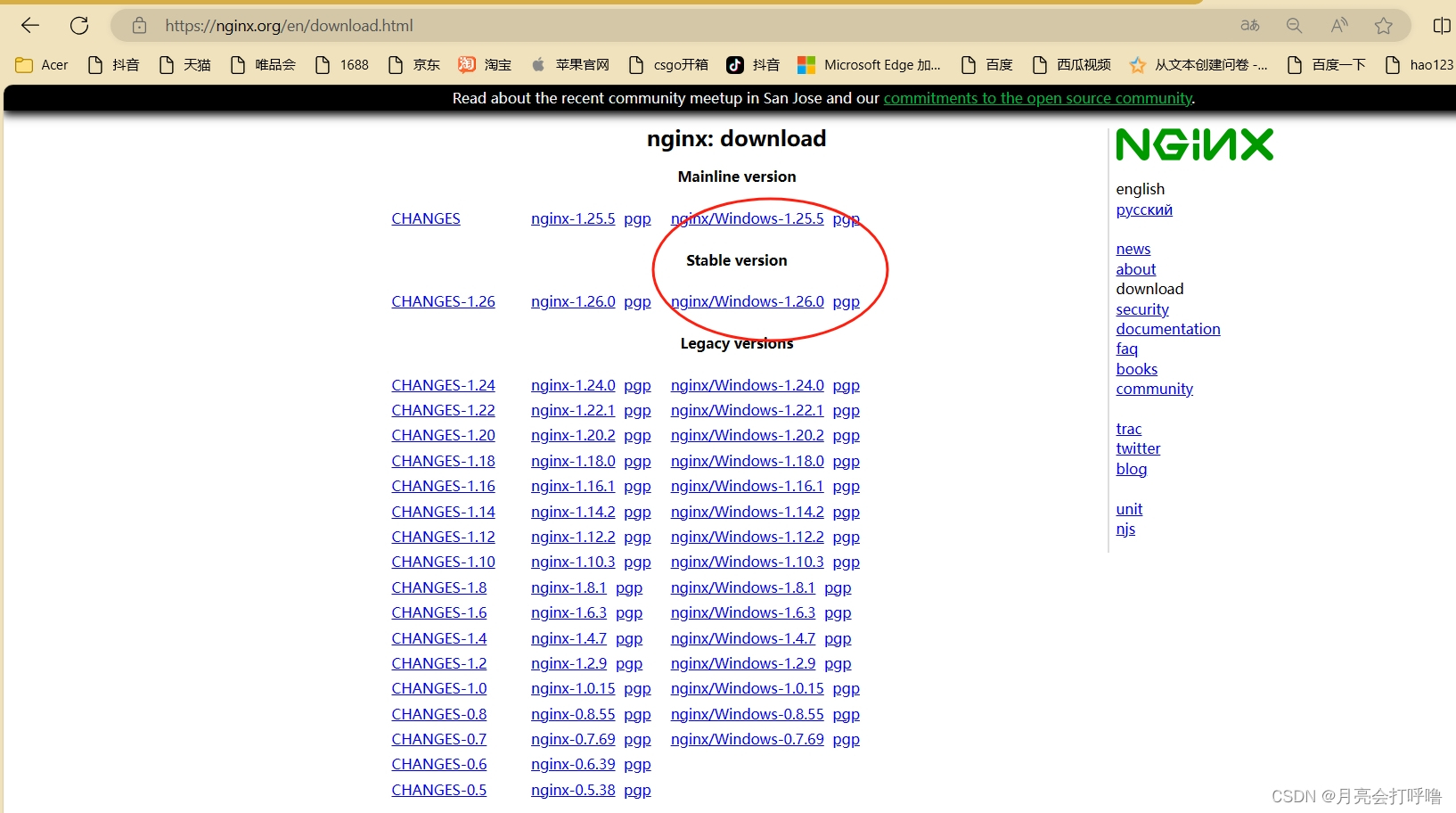Open the 唯品会 bookmark
The width and height of the screenshot is (1456, 813).
point(263,64)
